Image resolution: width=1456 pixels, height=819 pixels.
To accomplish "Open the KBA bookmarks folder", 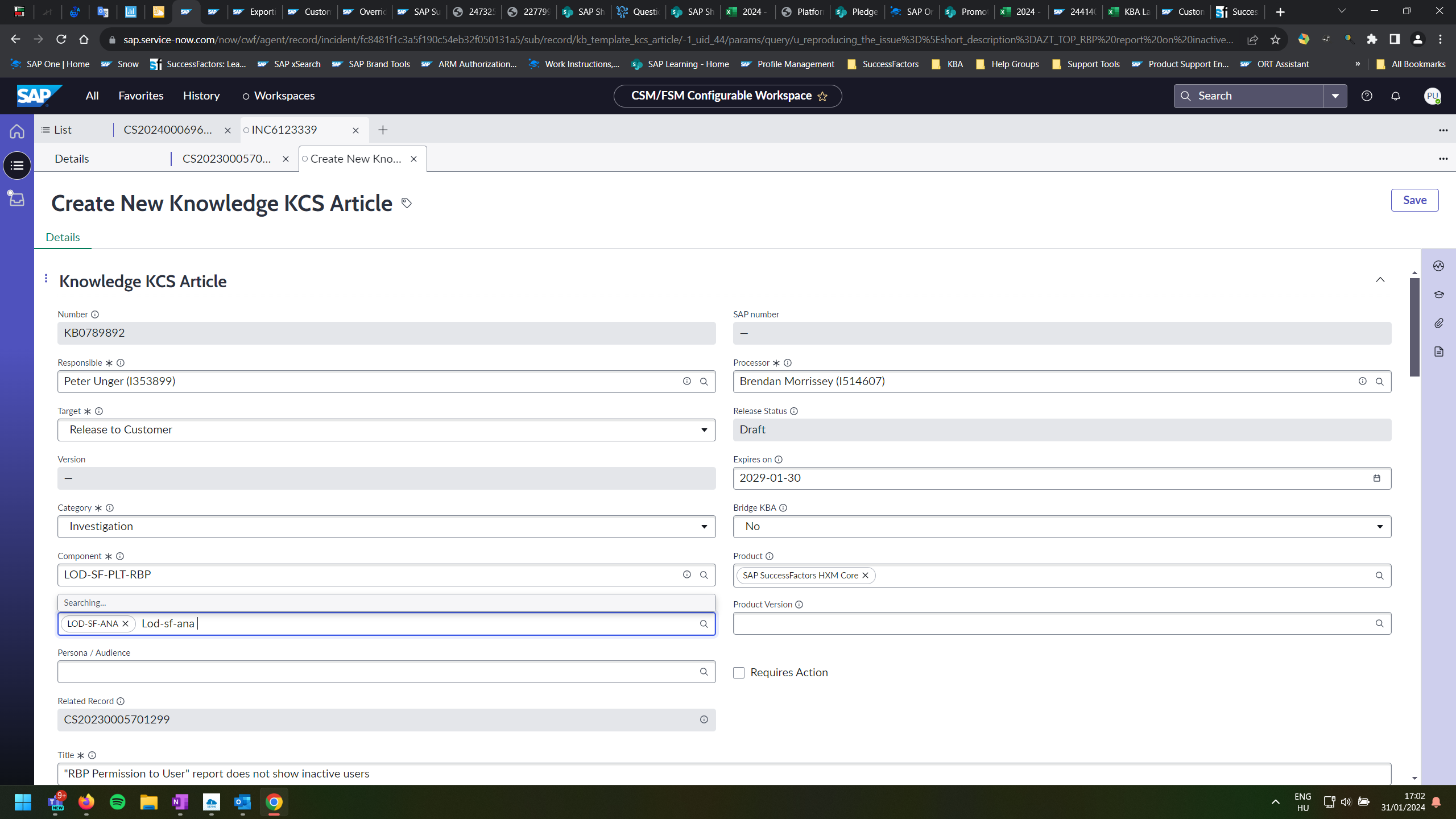I will tap(948, 64).
